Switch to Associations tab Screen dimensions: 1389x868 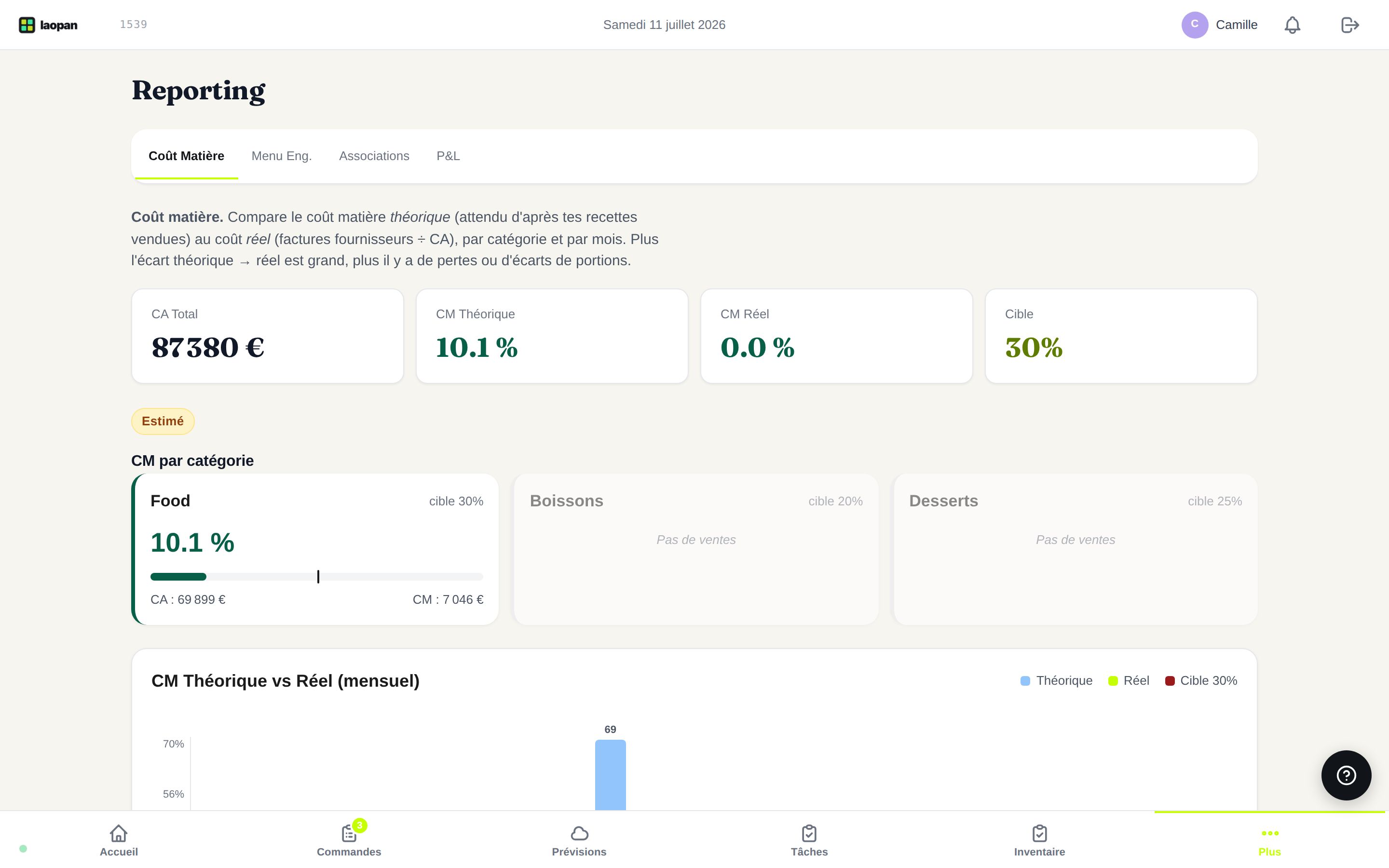click(x=374, y=156)
